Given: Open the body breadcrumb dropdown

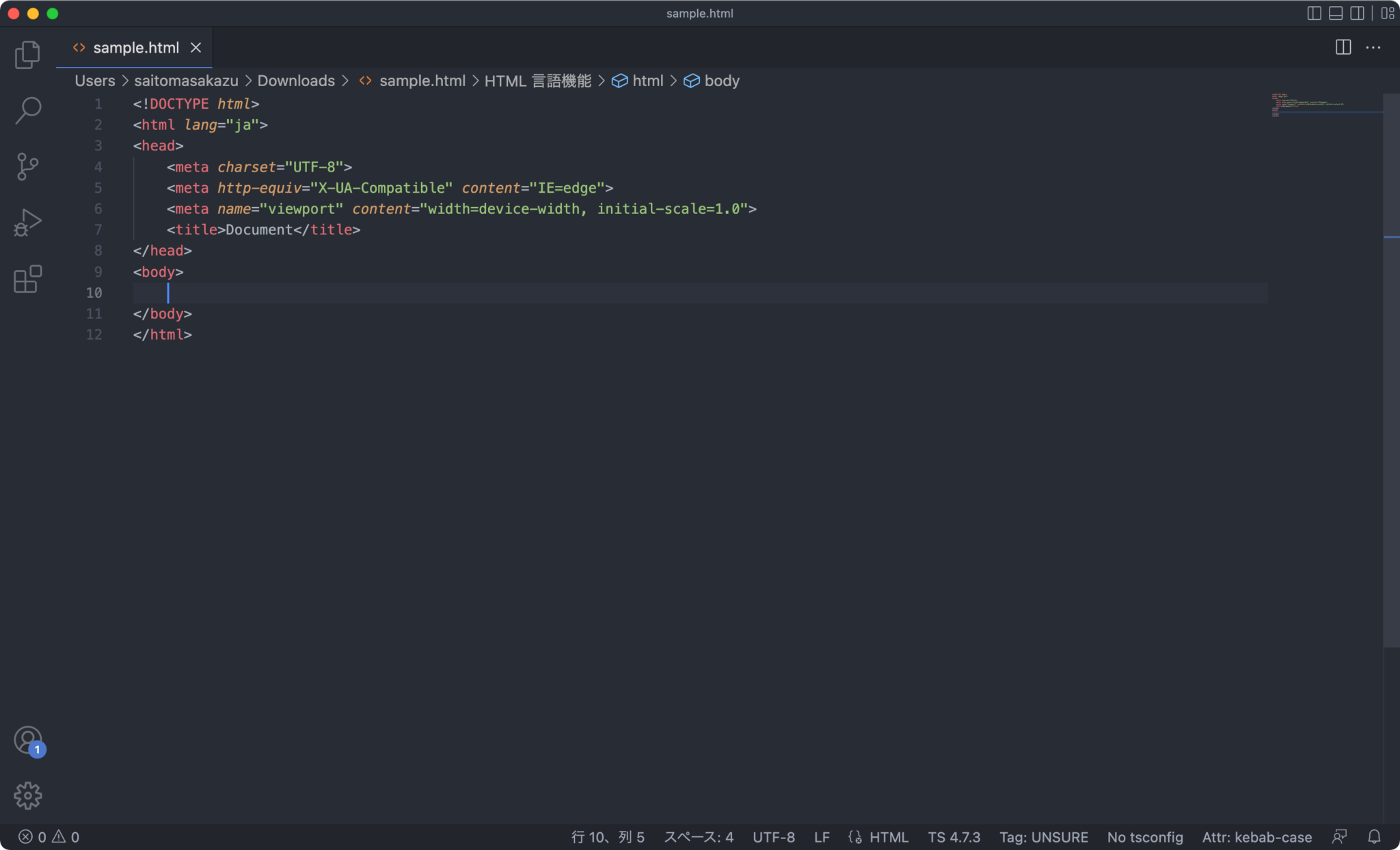Looking at the screenshot, I should [x=722, y=81].
